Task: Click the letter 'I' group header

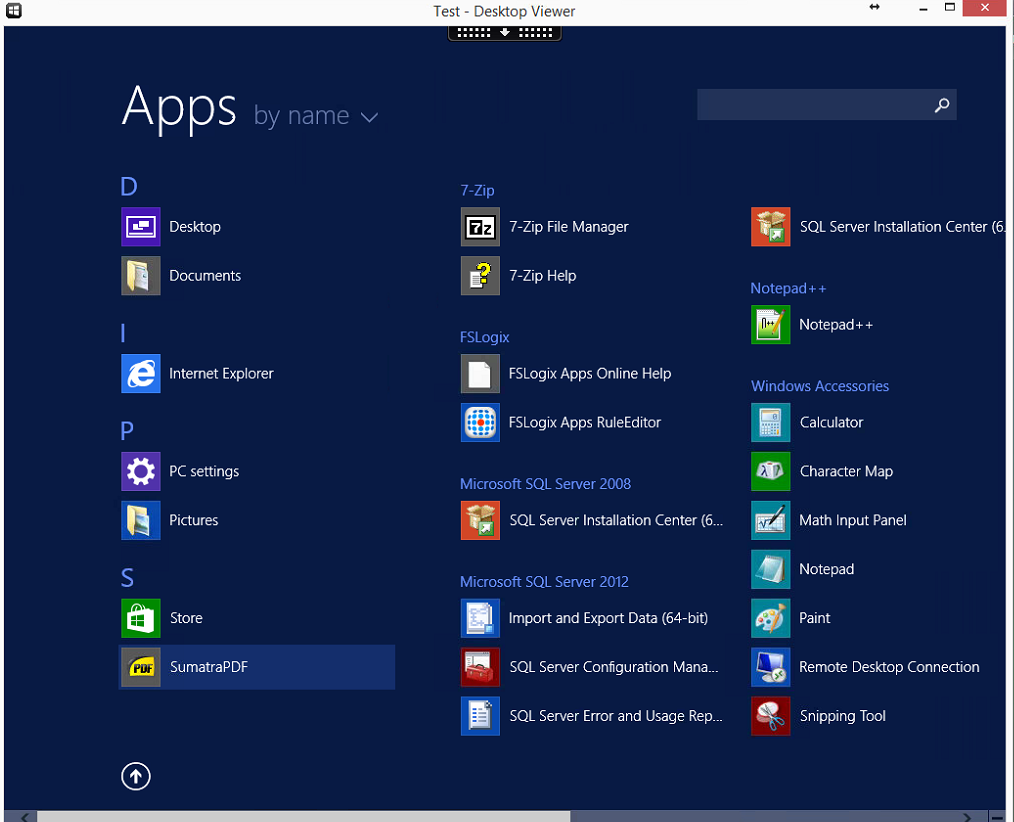Action: tap(123, 334)
